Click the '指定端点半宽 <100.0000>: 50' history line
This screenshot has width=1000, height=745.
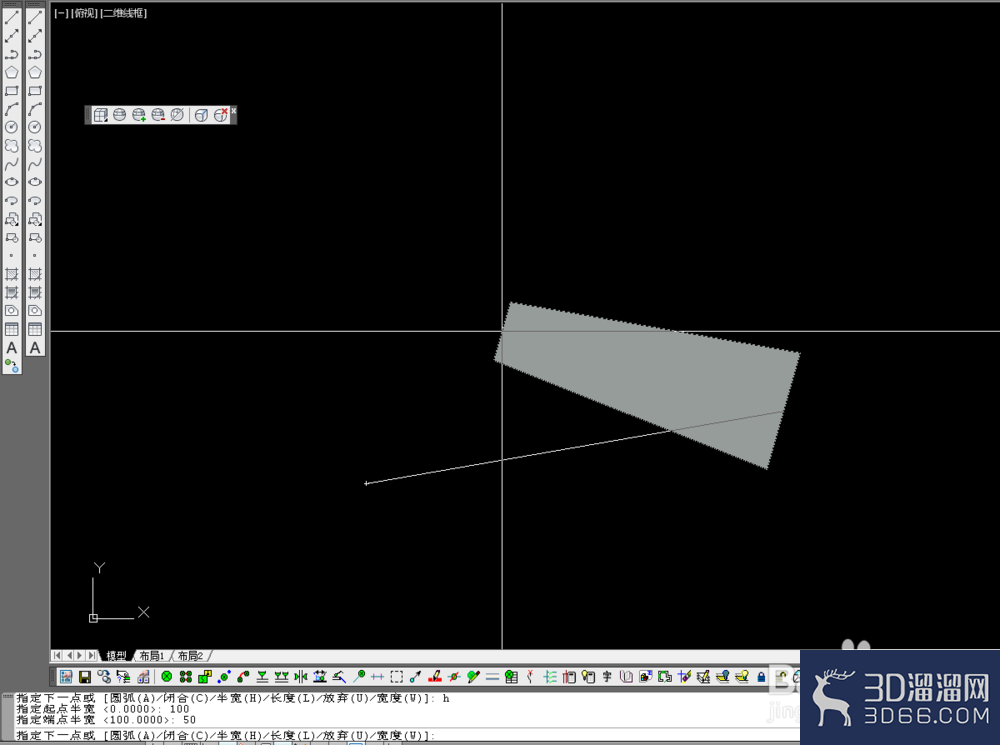(x=106, y=719)
